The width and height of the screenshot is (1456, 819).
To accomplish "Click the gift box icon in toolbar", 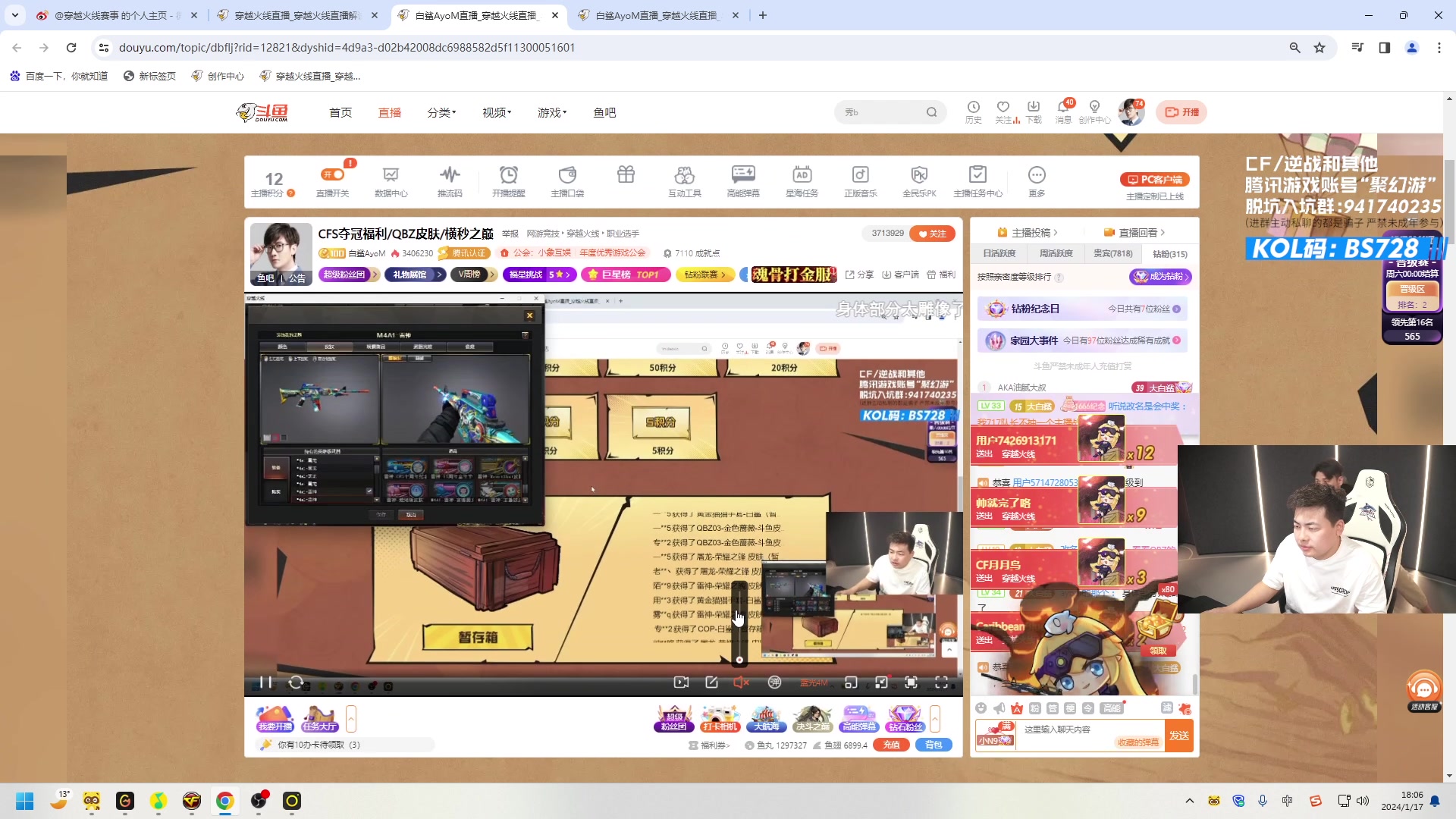I will 626,175.
